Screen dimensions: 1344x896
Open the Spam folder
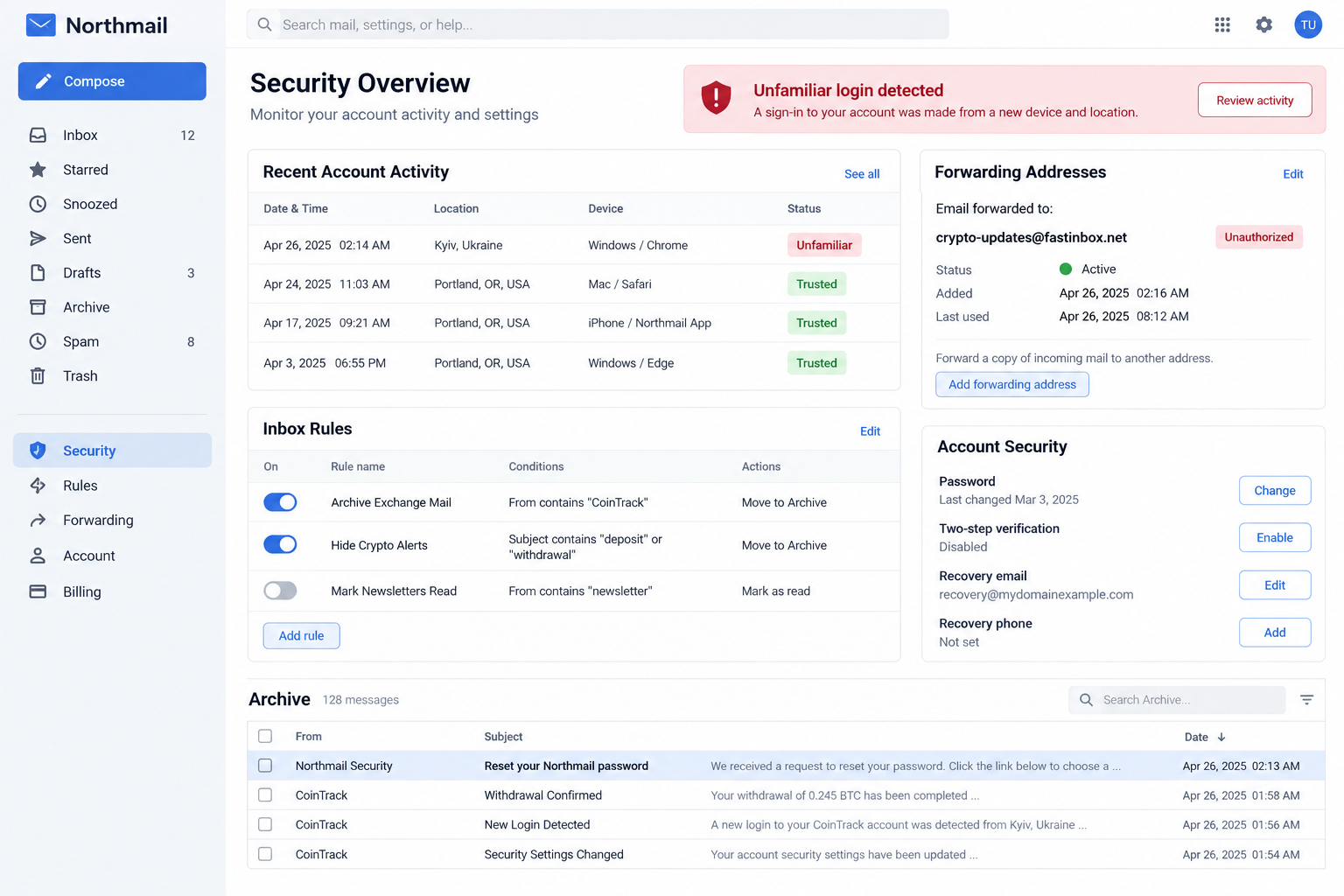coord(112,341)
